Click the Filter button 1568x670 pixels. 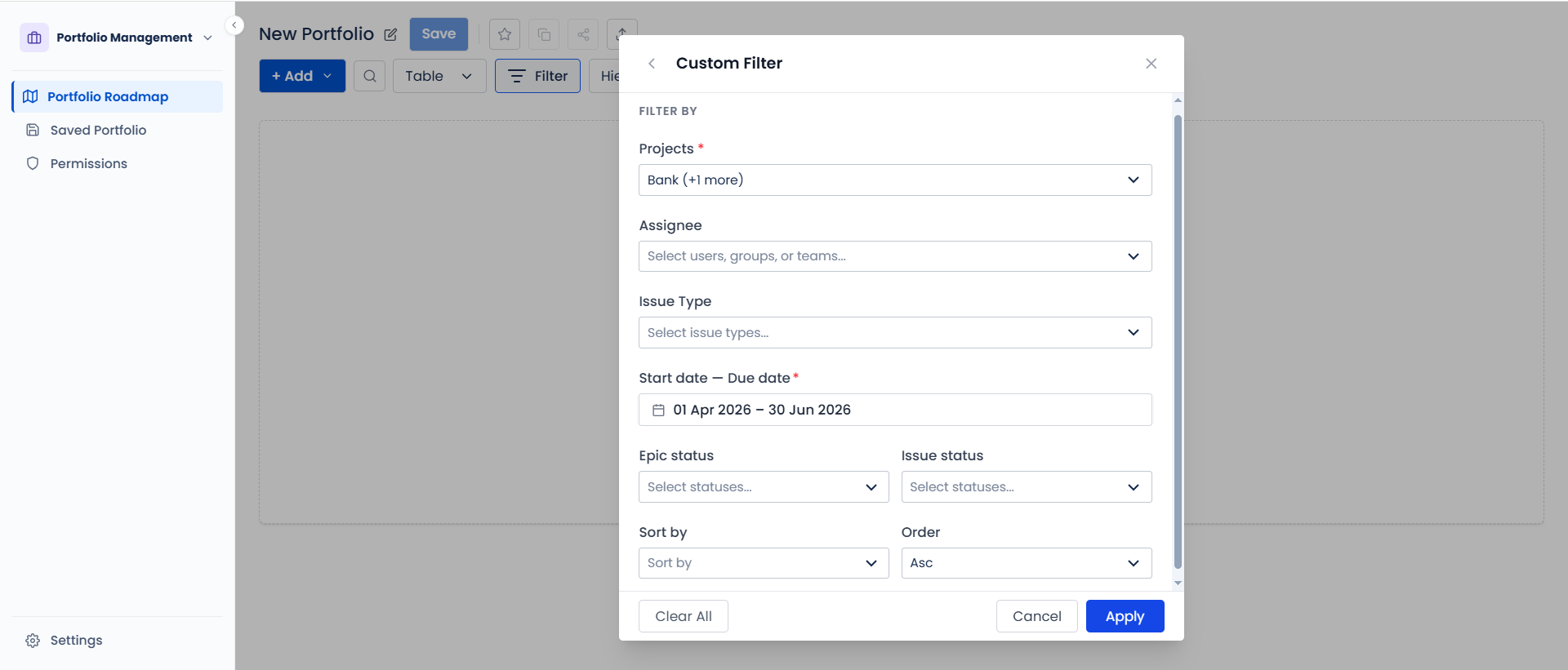point(537,76)
